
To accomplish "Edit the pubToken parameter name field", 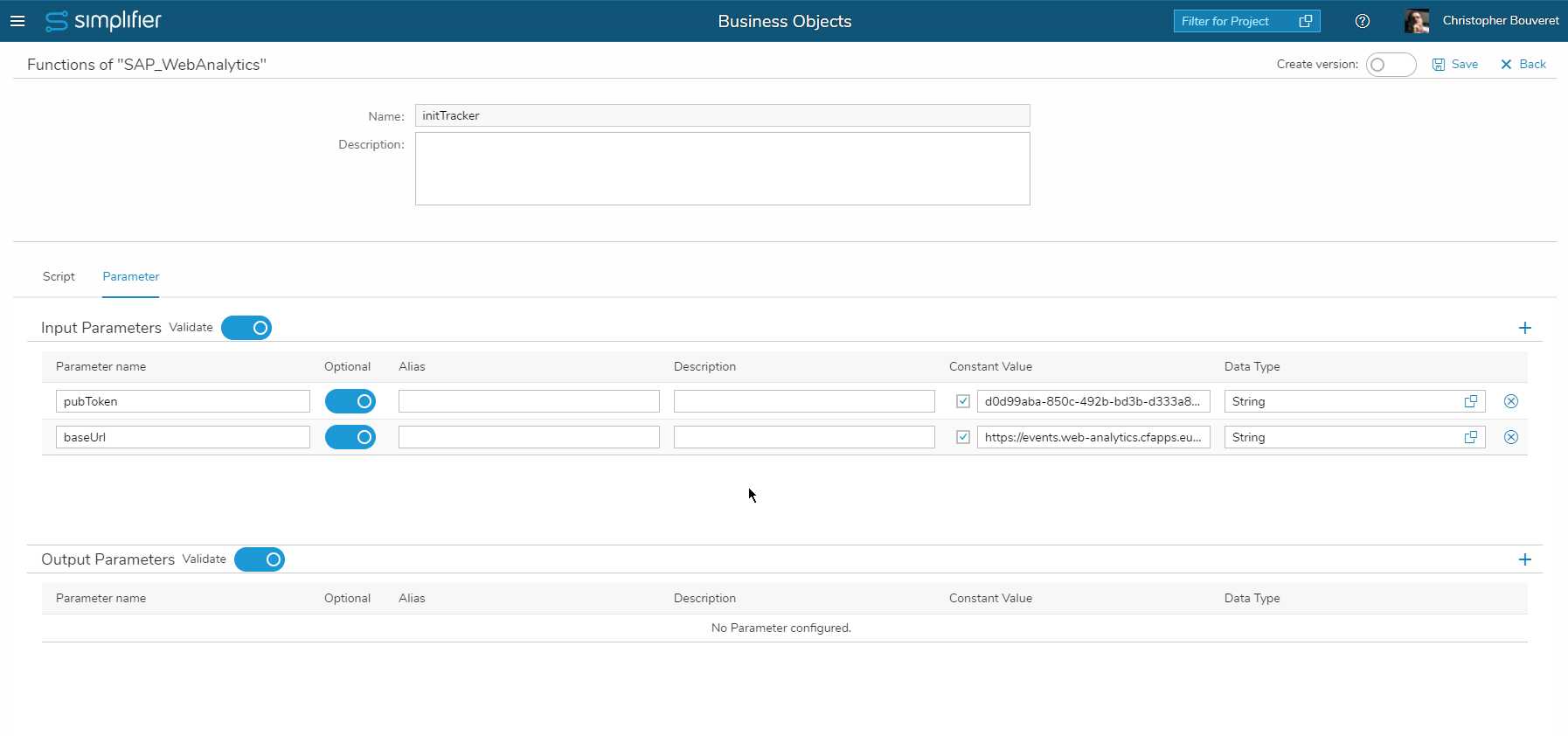I will click(x=183, y=401).
